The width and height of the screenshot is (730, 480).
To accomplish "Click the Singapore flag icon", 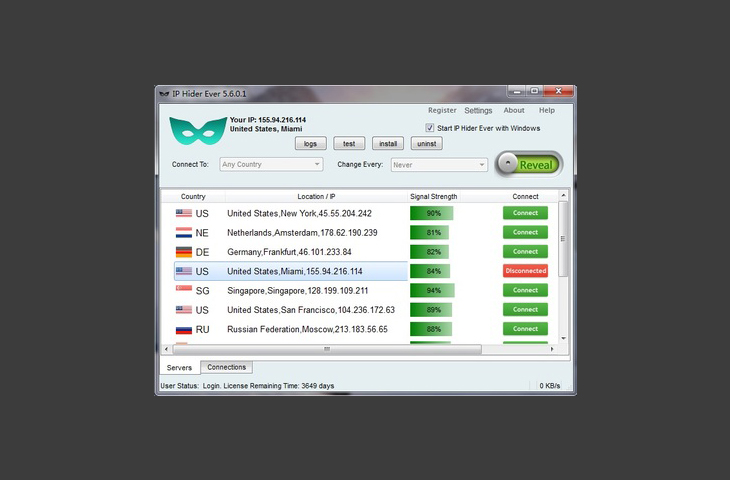I will tap(184, 290).
